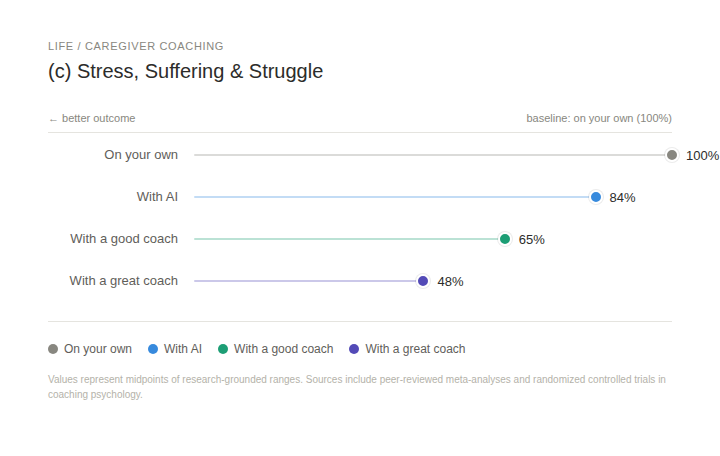Click the purple legend color dot

pos(354,349)
